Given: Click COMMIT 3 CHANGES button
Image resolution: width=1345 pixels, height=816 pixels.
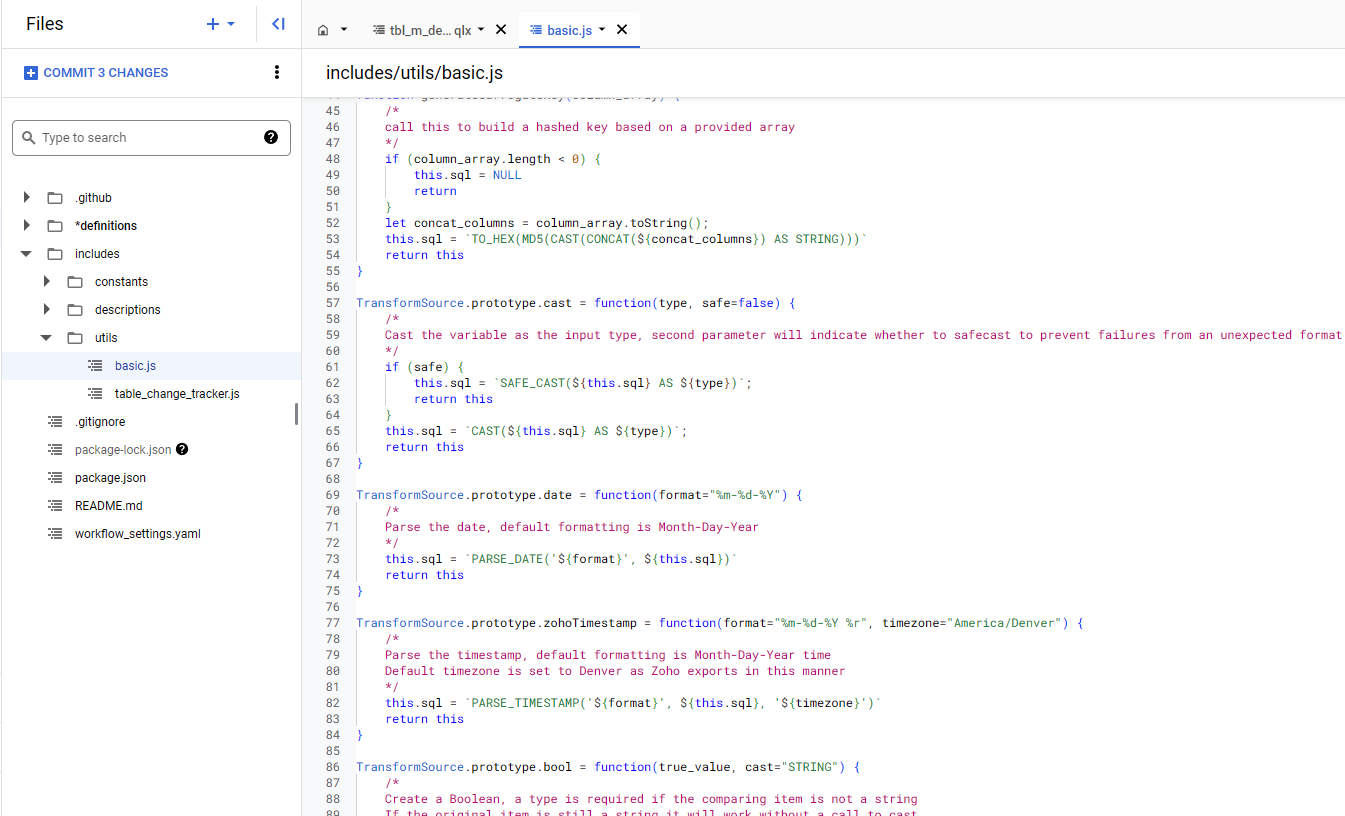Looking at the screenshot, I should coord(96,73).
